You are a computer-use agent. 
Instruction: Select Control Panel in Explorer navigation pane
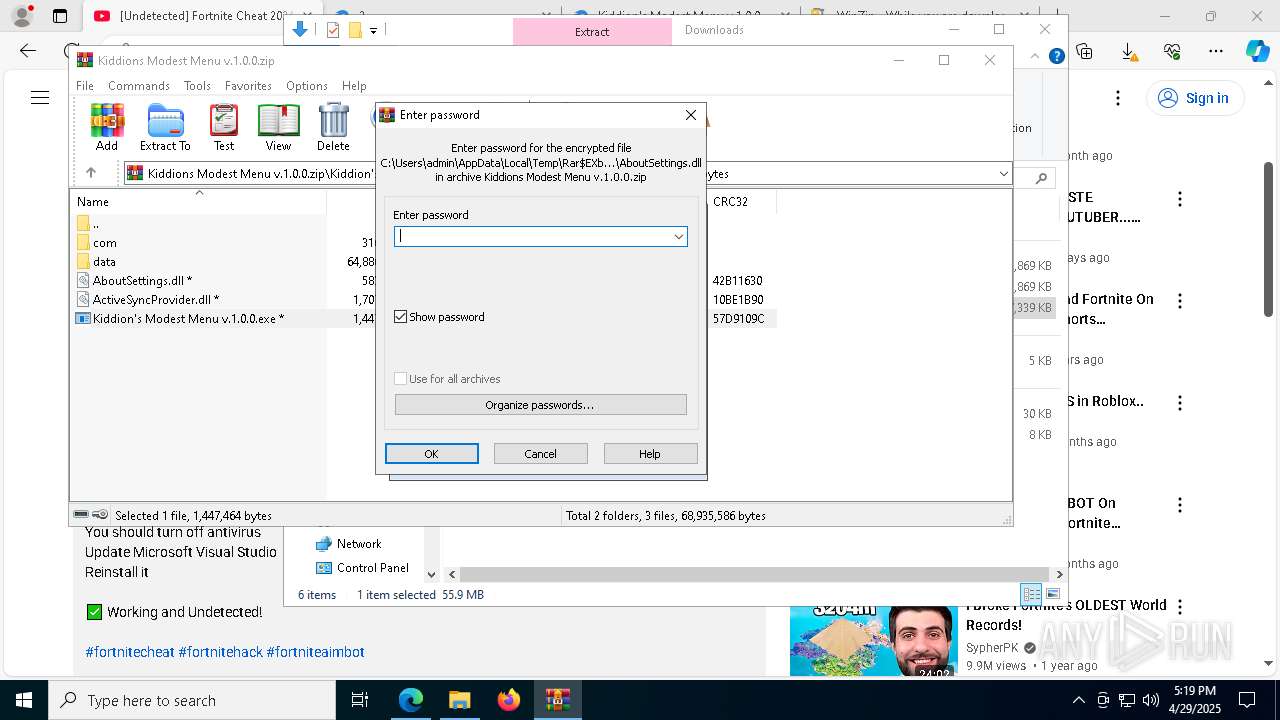click(x=362, y=567)
